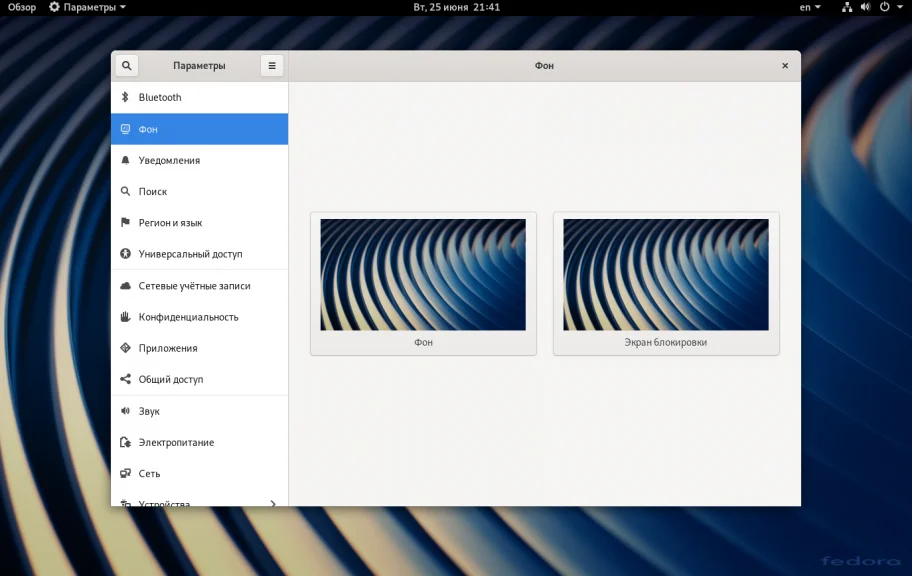
Task: Expand the Устройства submenu chevron
Action: [273, 503]
